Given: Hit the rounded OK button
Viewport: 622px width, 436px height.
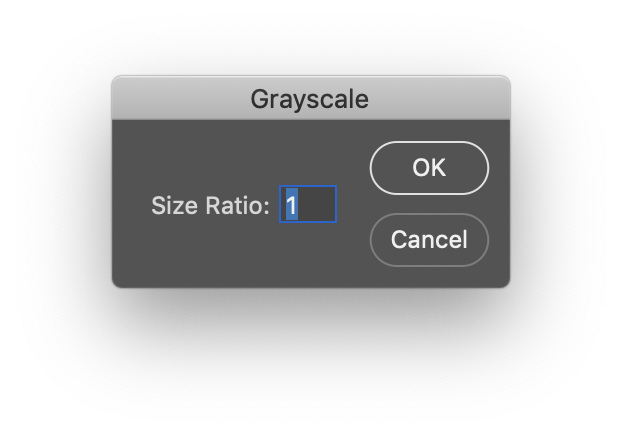Looking at the screenshot, I should click(429, 168).
